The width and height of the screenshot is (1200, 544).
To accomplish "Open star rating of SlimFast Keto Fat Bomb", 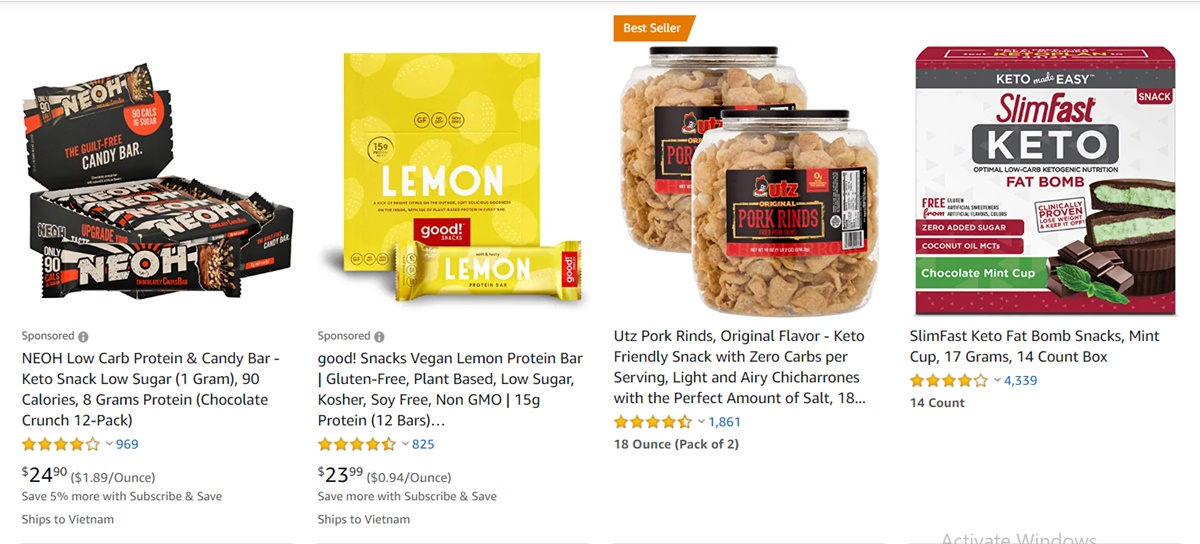I will [949, 380].
